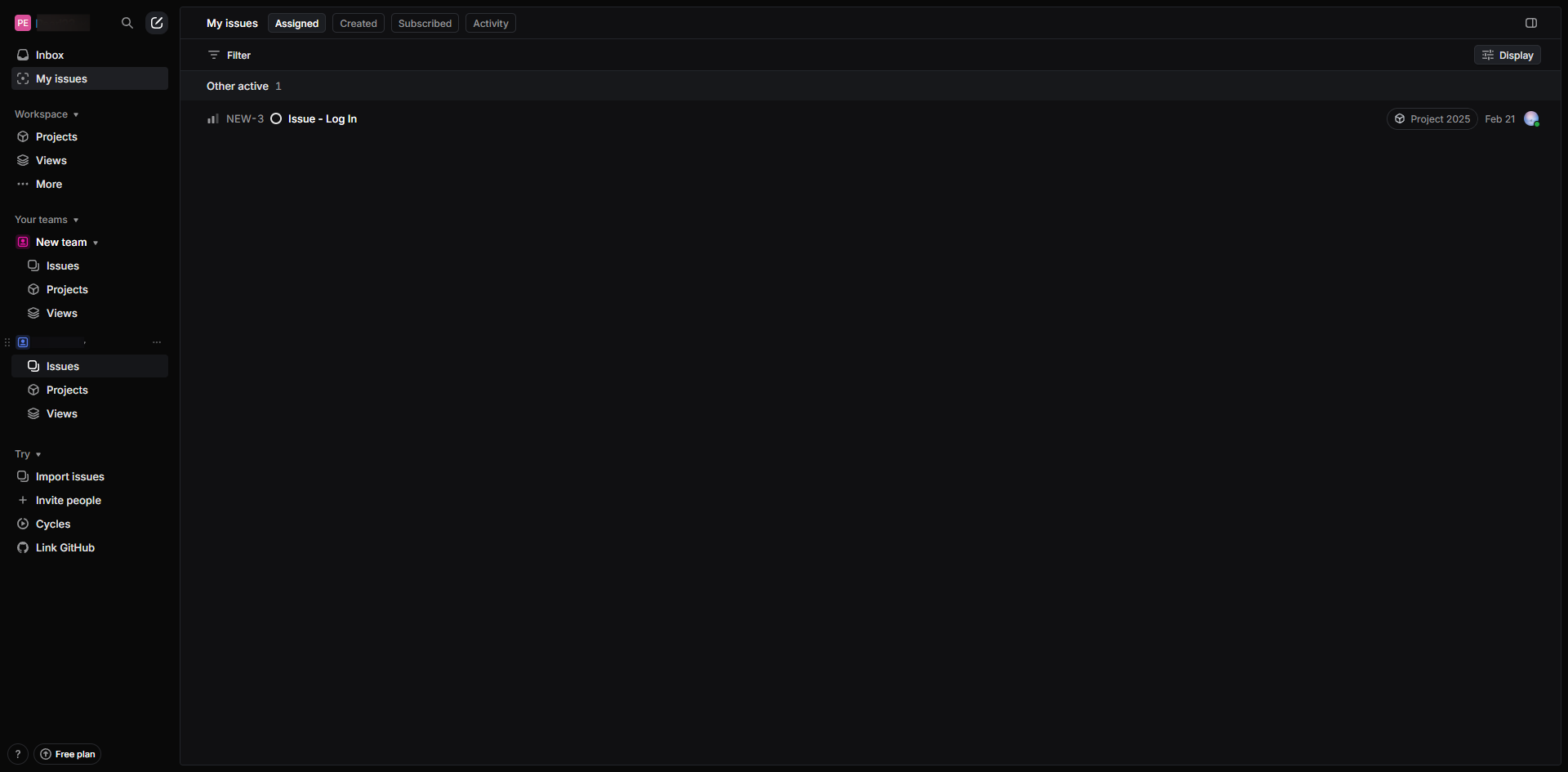
Task: Open the Activity tab
Action: tap(491, 23)
